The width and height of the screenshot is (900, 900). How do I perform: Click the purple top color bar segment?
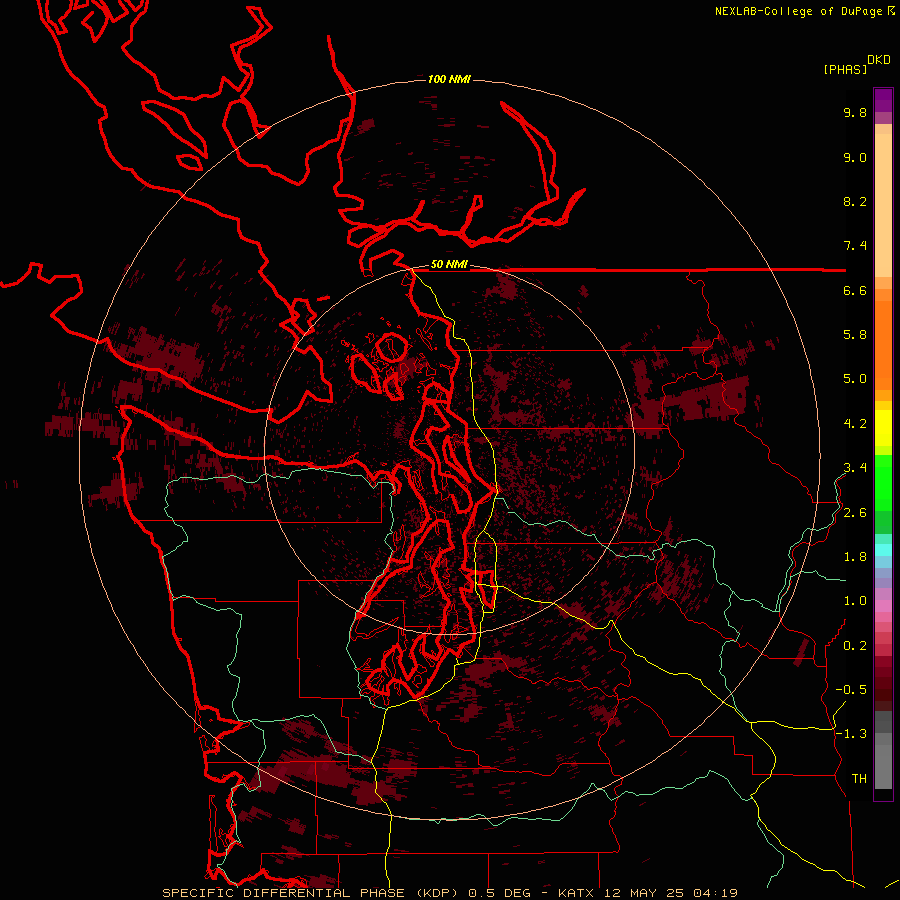pyautogui.click(x=883, y=100)
